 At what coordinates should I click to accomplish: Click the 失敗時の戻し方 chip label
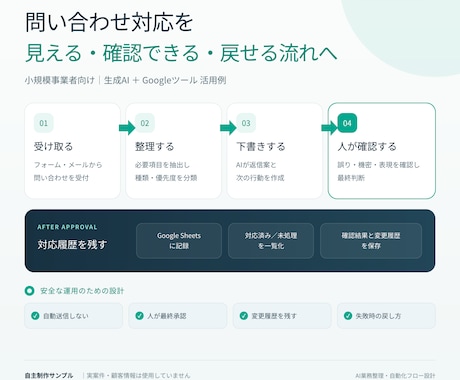378,316
